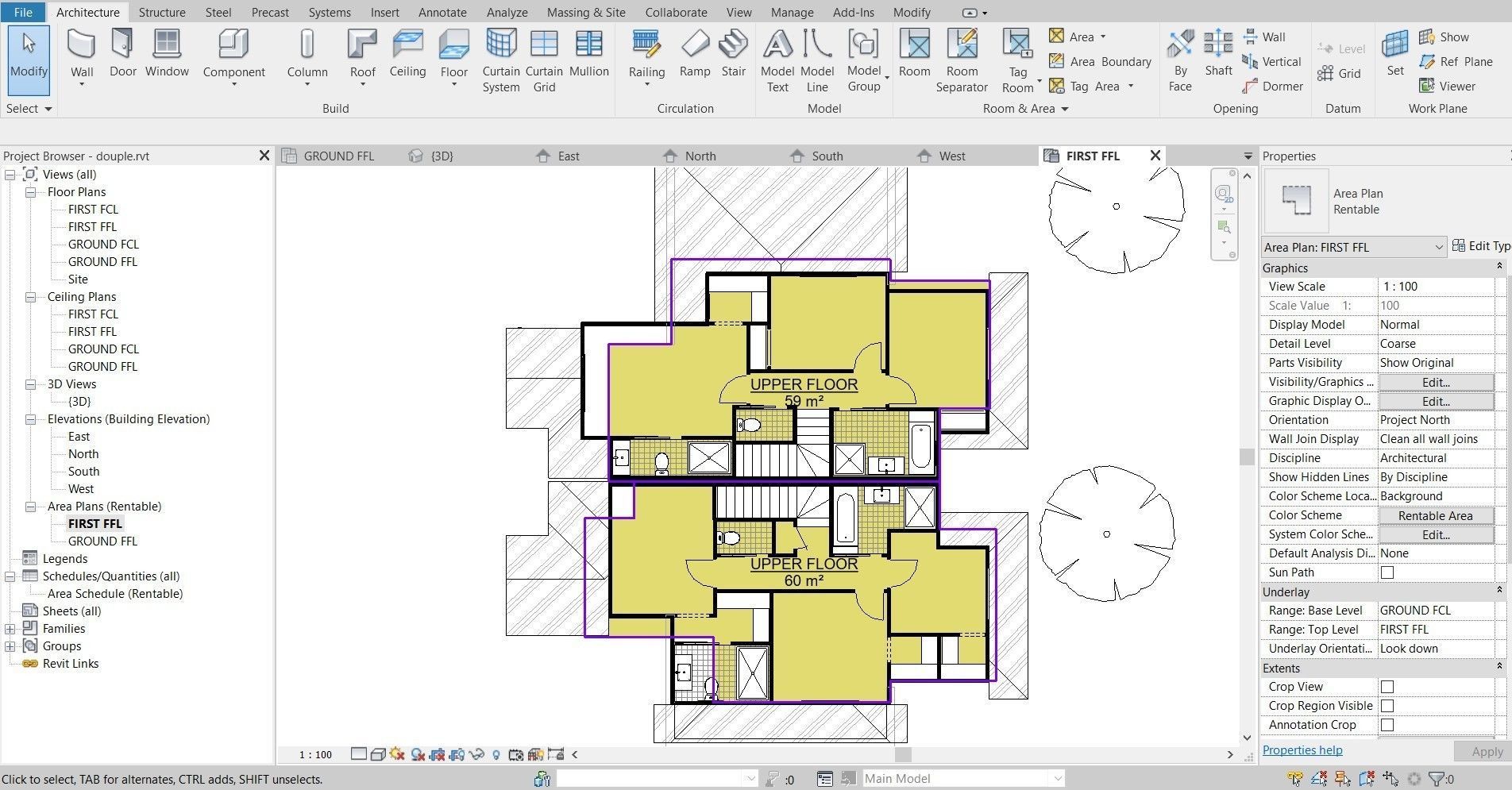Select the Ref Plane tool

(1456, 61)
